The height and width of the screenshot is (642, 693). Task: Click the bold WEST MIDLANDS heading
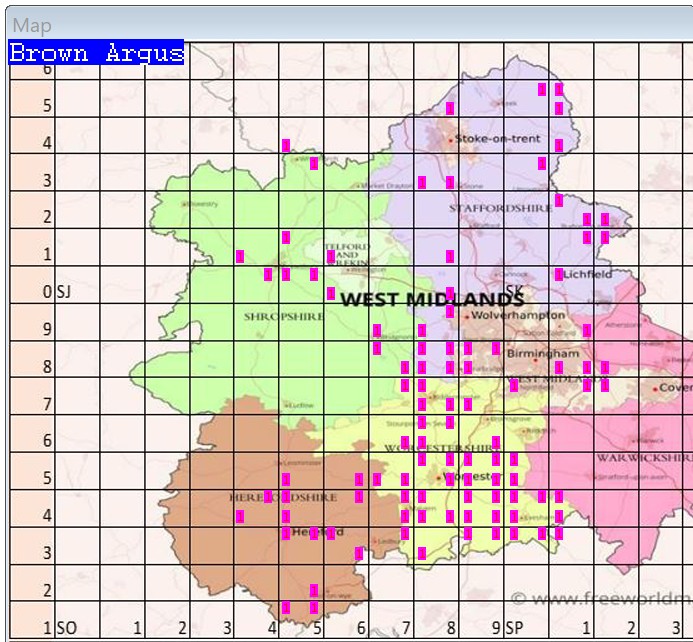[x=432, y=299]
